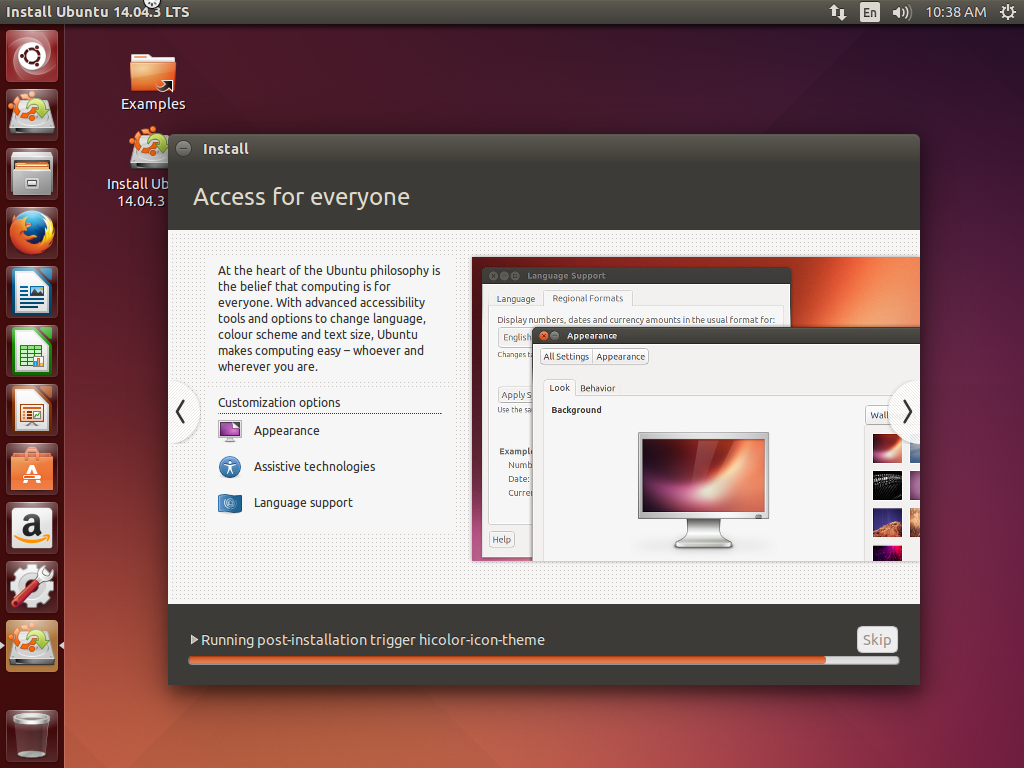1024x768 pixels.
Task: Open Ubuntu Software Center
Action: tap(32, 469)
